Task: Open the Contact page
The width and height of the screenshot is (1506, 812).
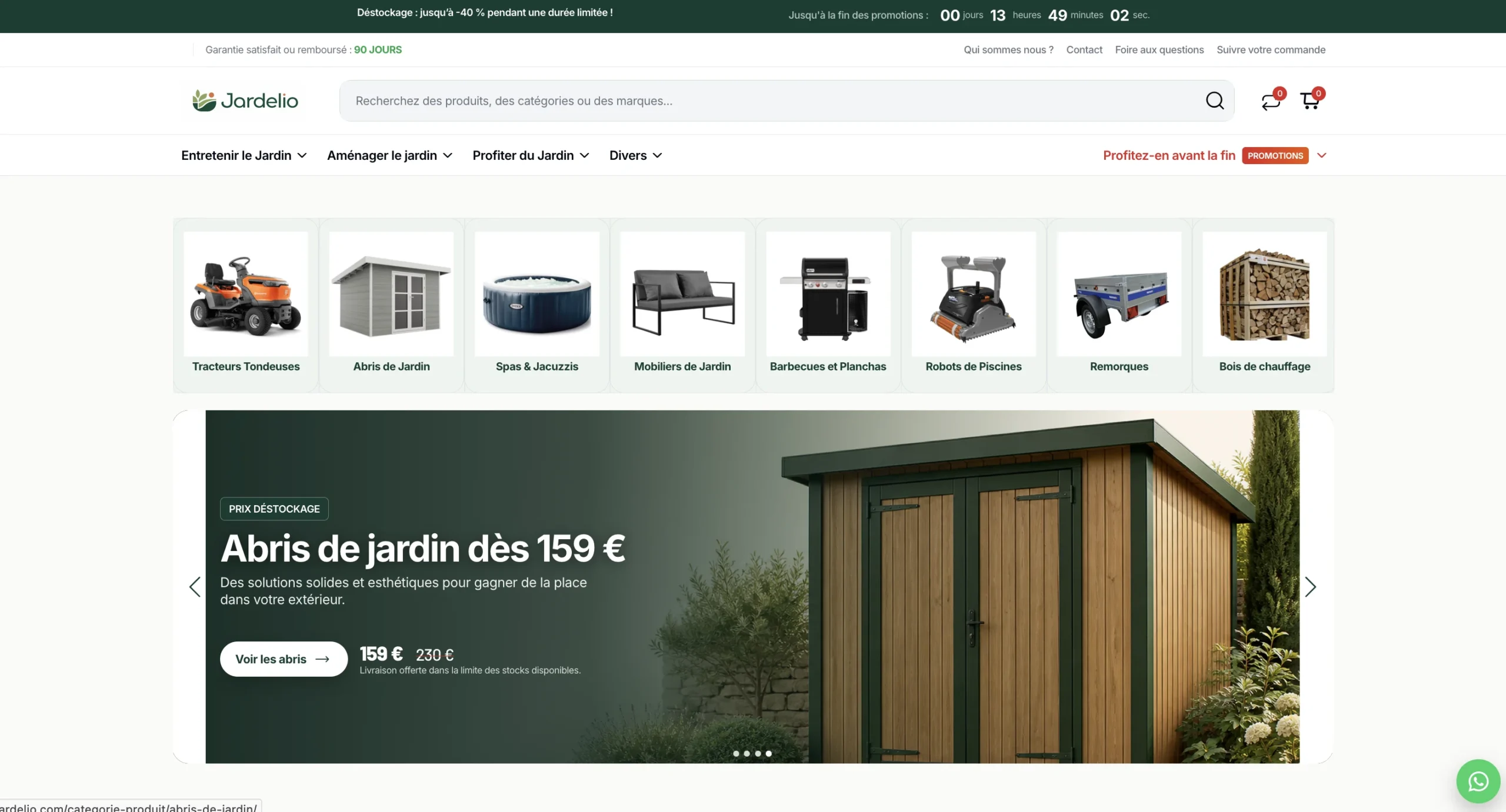Action: [x=1084, y=50]
